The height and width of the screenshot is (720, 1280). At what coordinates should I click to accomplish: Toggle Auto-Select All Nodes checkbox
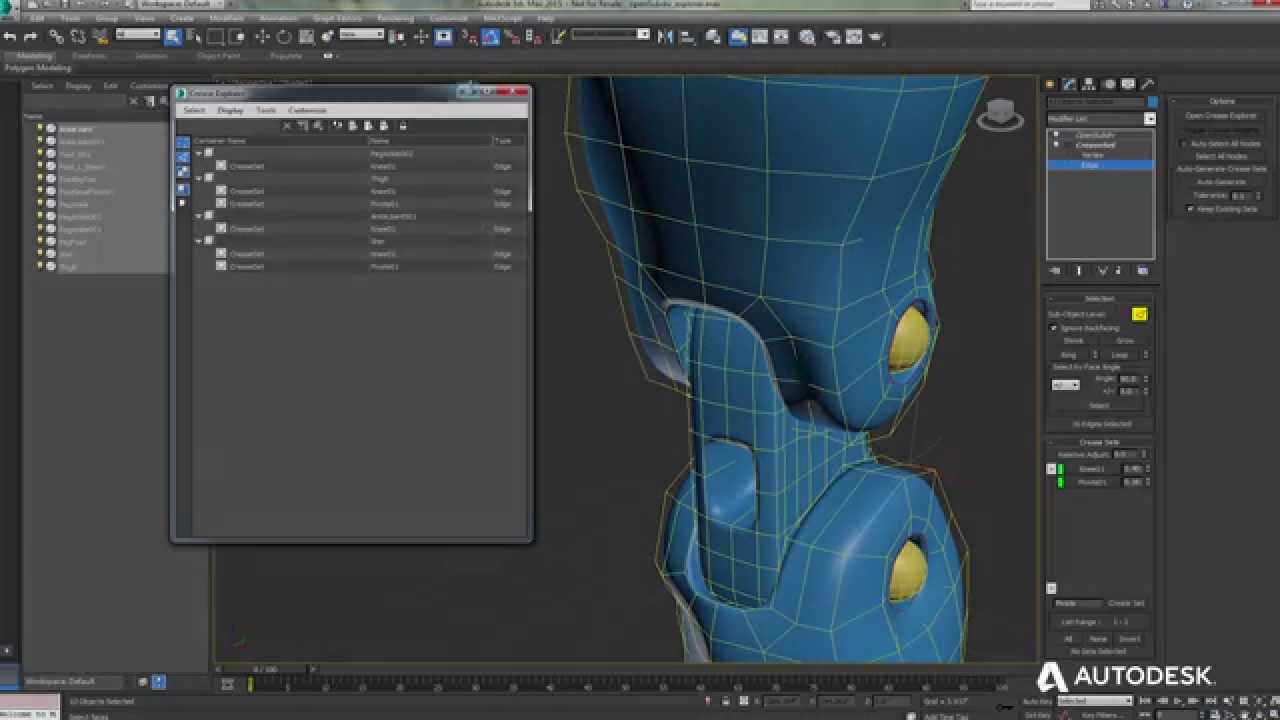click(x=1184, y=143)
